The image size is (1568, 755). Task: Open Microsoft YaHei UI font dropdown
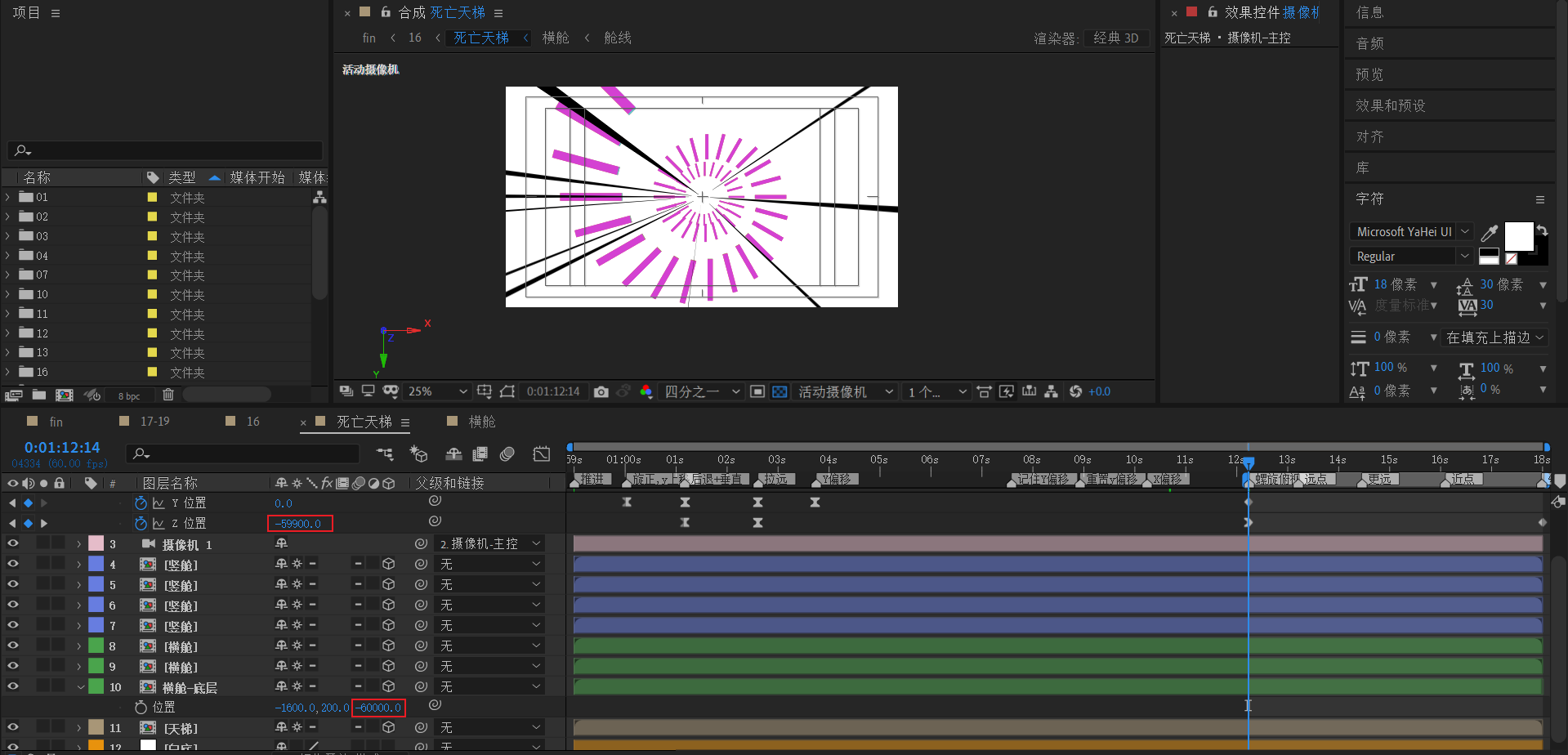(1411, 232)
